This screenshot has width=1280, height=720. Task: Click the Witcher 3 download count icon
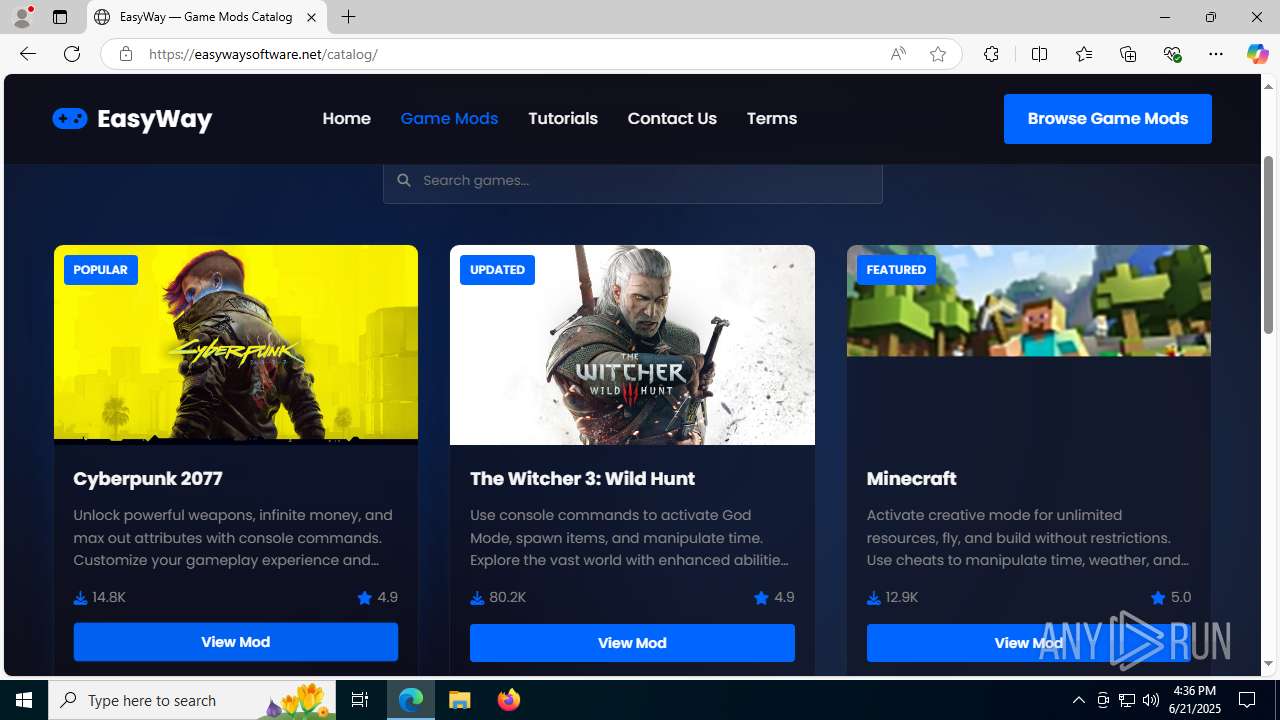click(x=477, y=598)
